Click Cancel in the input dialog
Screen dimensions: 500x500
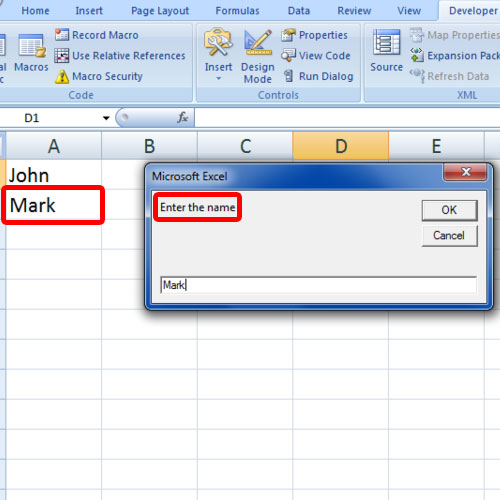coord(449,236)
